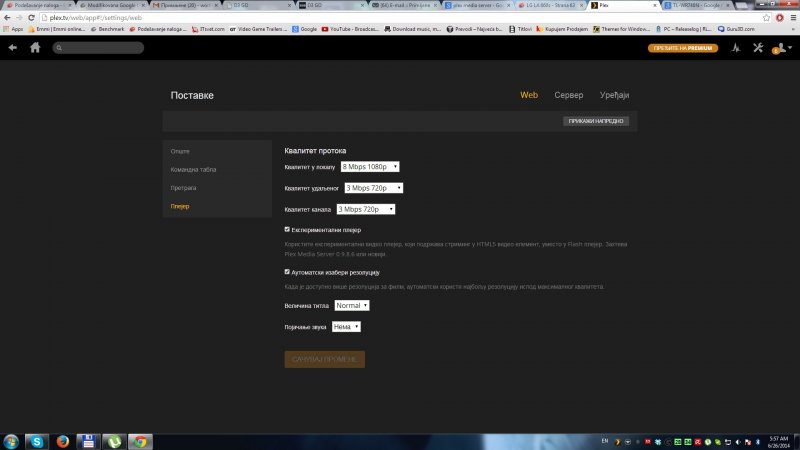This screenshot has height=450, width=800.
Task: Open the Chrome hamburger menu
Action: click(x=793, y=17)
